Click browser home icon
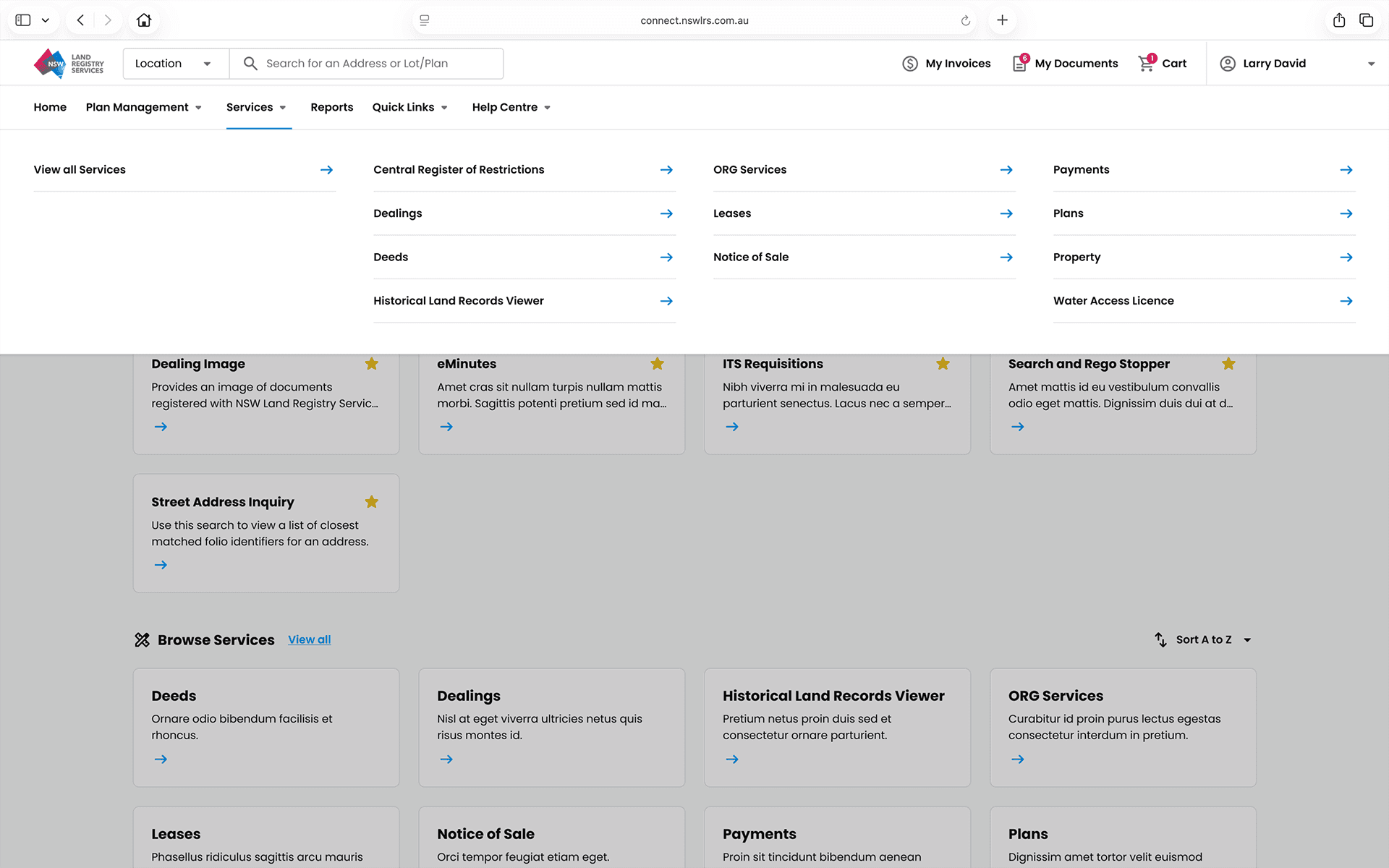Image resolution: width=1389 pixels, height=868 pixels. pyautogui.click(x=144, y=20)
